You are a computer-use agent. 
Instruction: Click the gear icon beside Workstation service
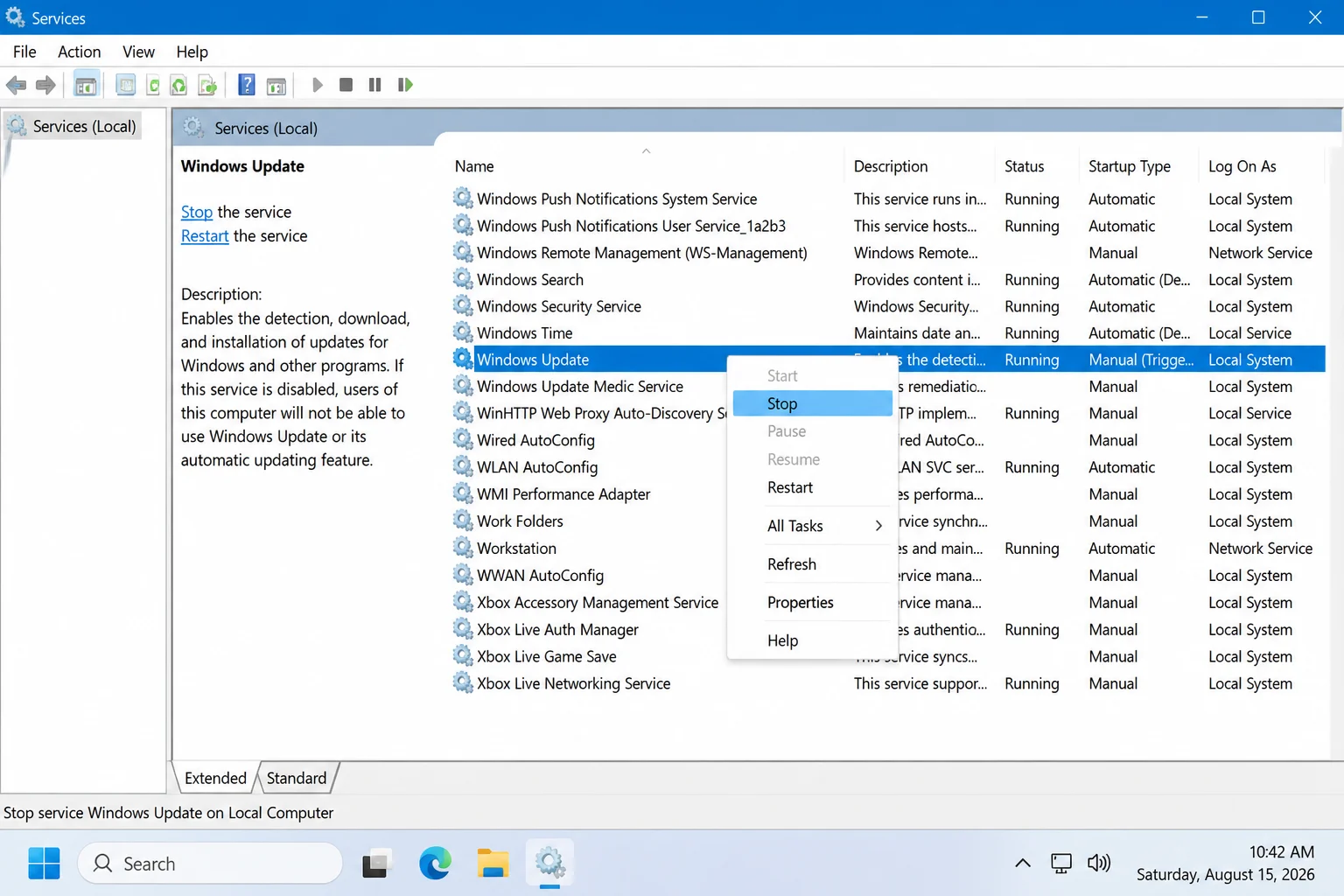click(x=463, y=548)
